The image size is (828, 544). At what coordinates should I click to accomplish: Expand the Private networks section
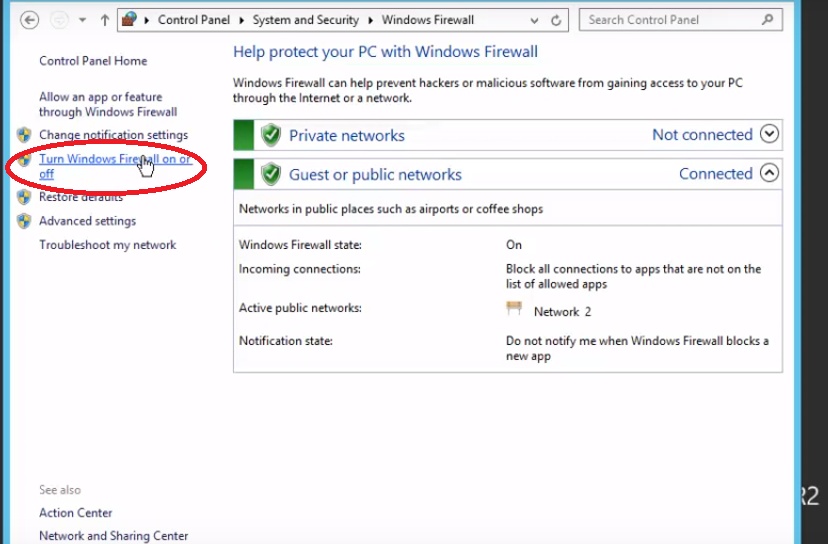click(769, 134)
